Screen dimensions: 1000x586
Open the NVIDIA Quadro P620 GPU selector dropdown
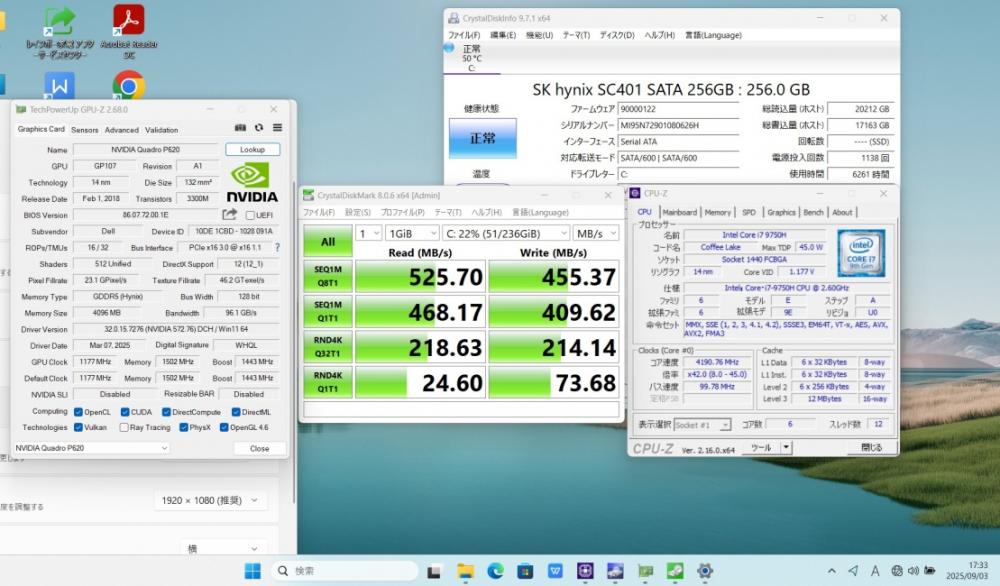tap(91, 448)
